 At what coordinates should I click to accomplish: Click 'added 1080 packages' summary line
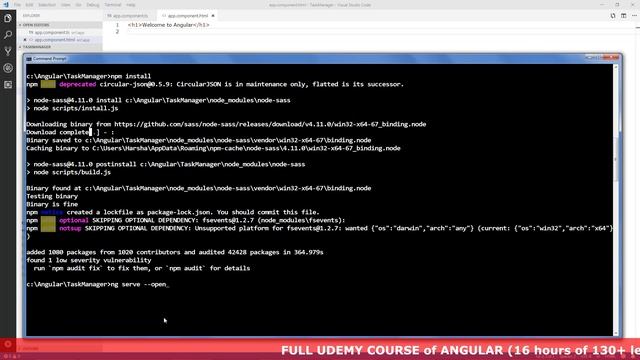point(175,252)
